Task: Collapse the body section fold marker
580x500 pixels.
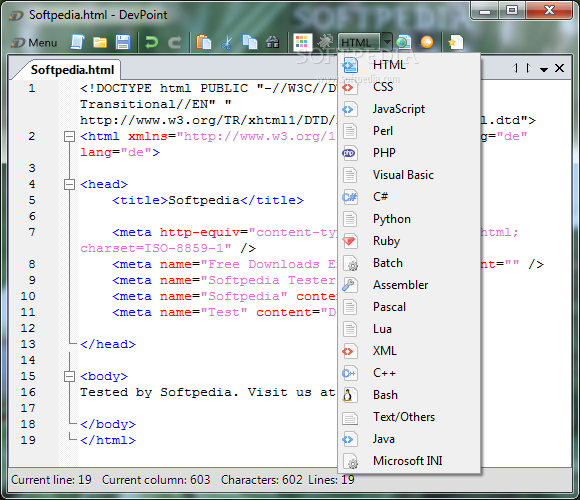Action: [x=69, y=376]
